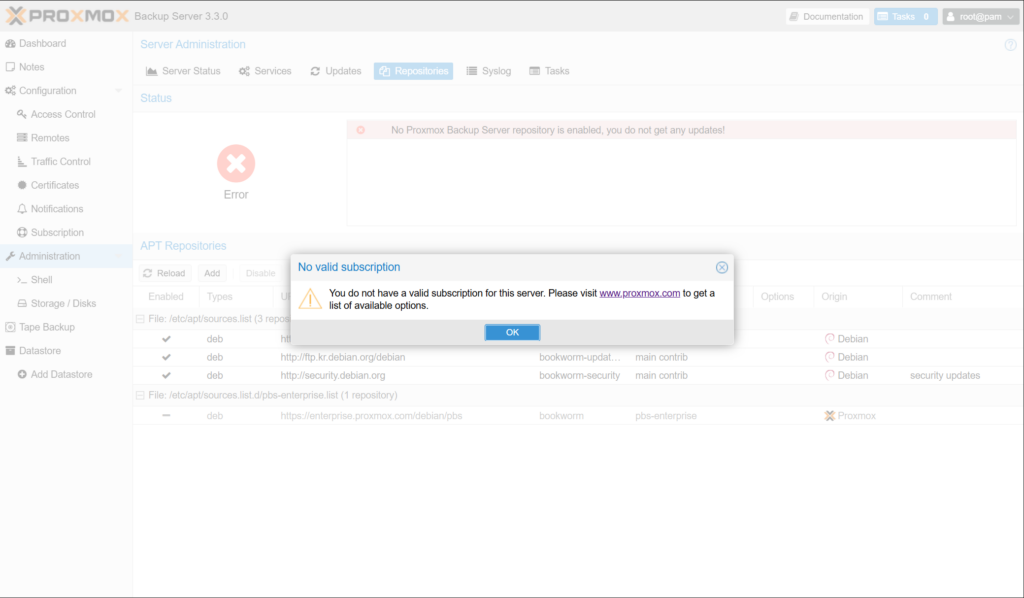Collapse the /etc/apt/sources.list group
Viewport: 1024px width, 598px height.
tap(139, 318)
